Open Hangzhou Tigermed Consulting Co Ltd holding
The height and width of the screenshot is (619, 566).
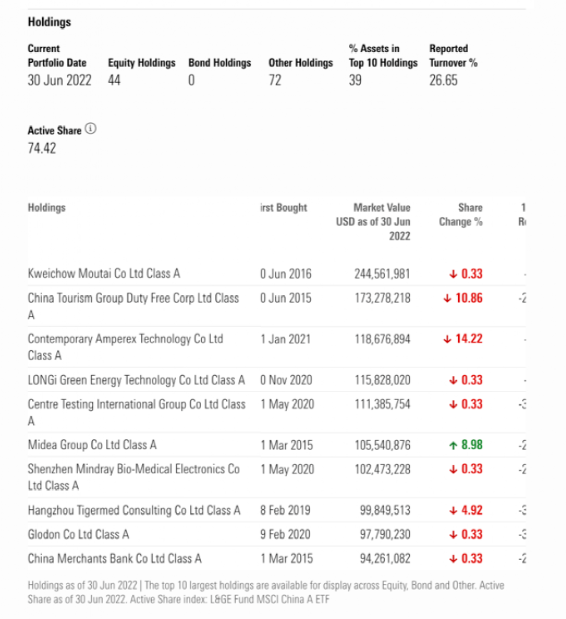(x=134, y=510)
